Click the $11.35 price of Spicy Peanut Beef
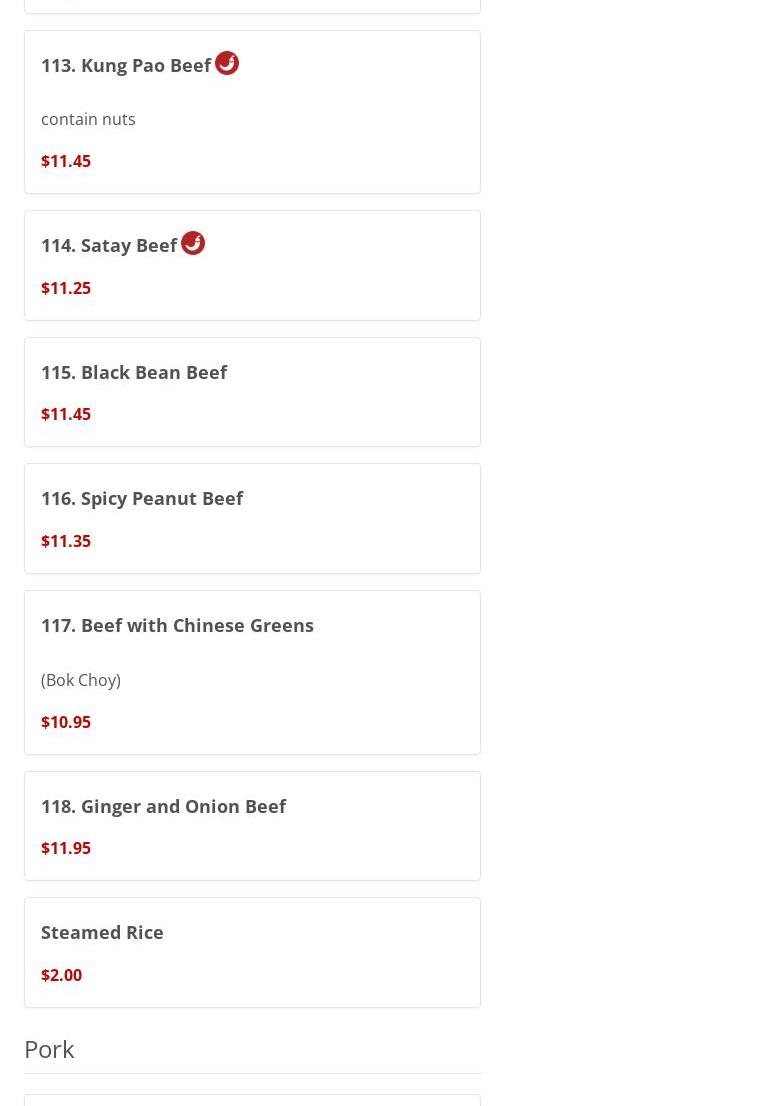The height and width of the screenshot is (1106, 770). [66, 541]
